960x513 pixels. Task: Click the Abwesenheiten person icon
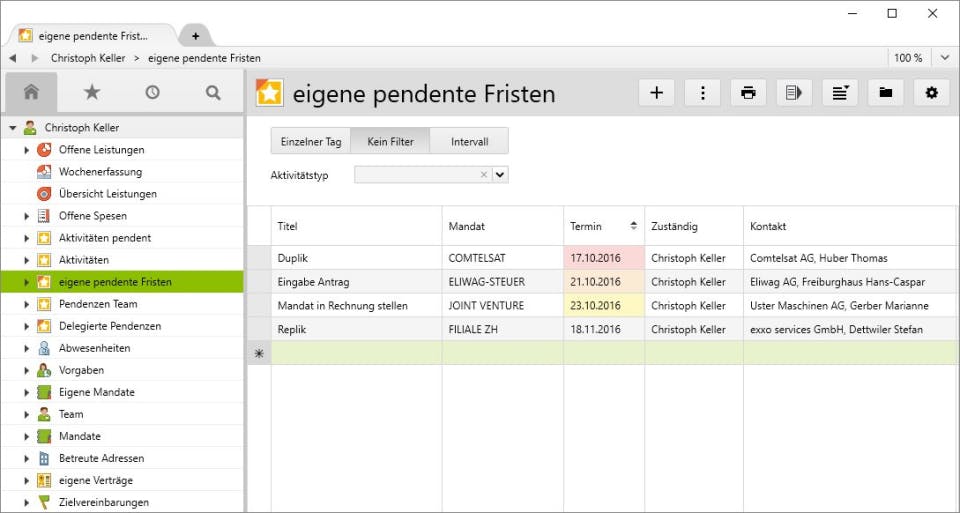(x=44, y=348)
